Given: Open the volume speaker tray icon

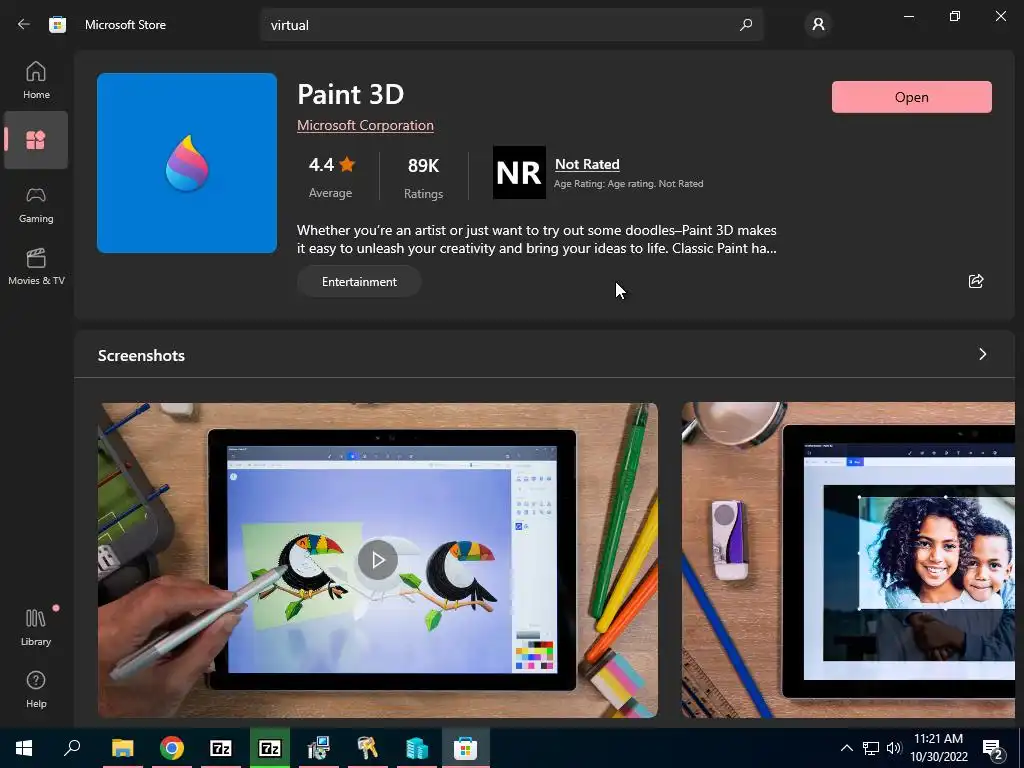Looking at the screenshot, I should click(894, 748).
